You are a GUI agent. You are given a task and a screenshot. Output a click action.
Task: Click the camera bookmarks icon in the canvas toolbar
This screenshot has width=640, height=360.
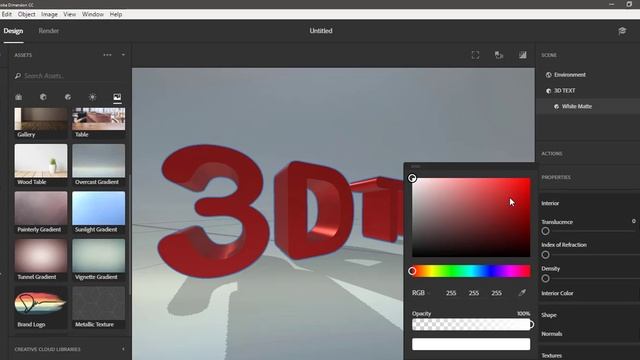coord(499,55)
